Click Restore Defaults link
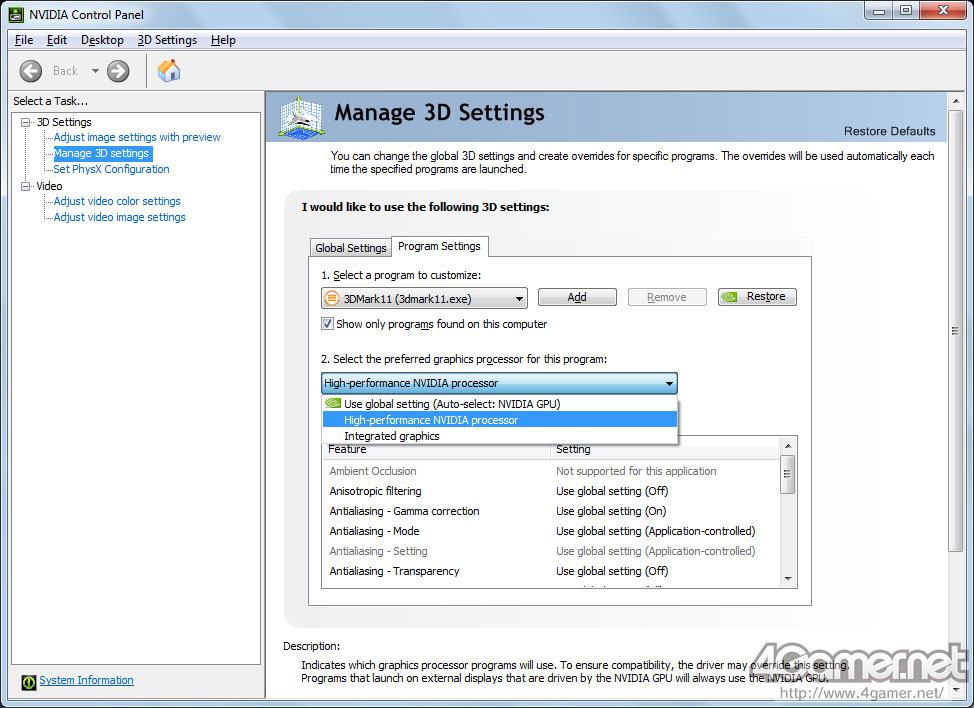This screenshot has height=708, width=974. [889, 131]
